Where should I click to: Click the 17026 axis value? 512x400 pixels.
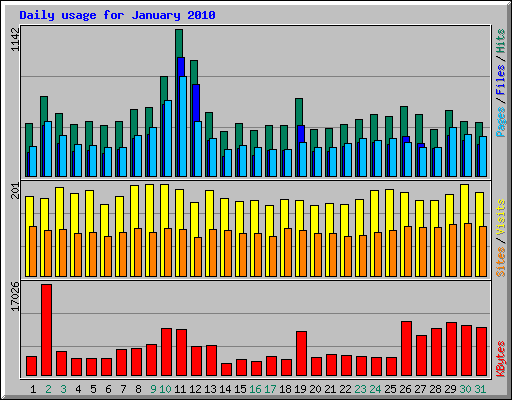coord(16,297)
